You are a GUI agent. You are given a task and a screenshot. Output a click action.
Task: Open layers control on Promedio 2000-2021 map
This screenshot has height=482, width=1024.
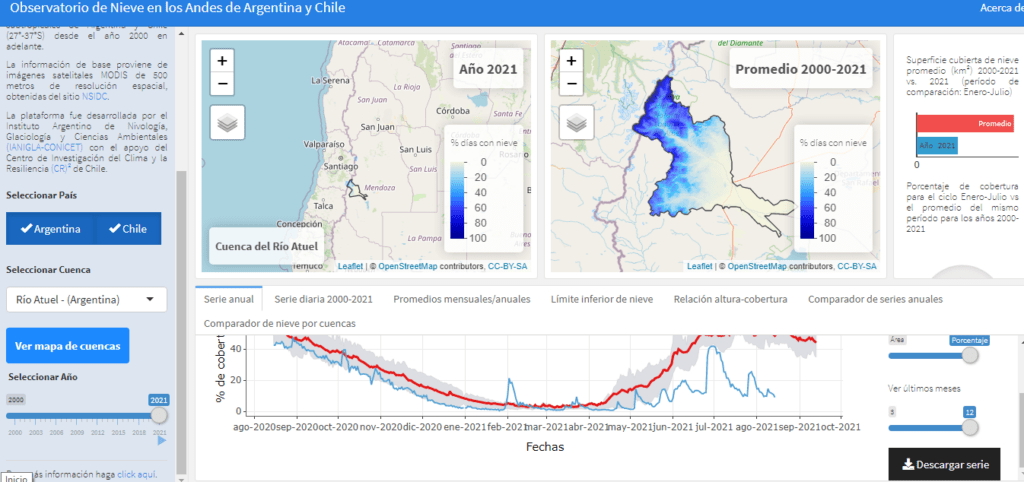pyautogui.click(x=577, y=122)
